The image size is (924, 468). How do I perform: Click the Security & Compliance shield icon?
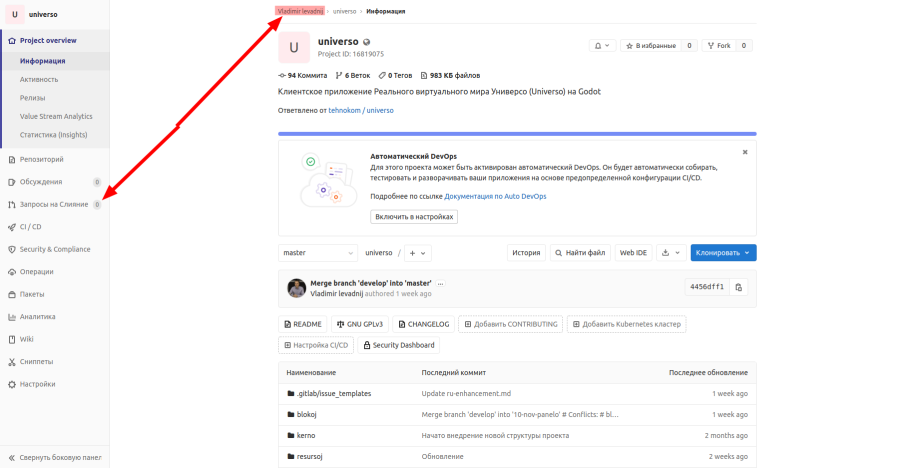[x=12, y=249]
